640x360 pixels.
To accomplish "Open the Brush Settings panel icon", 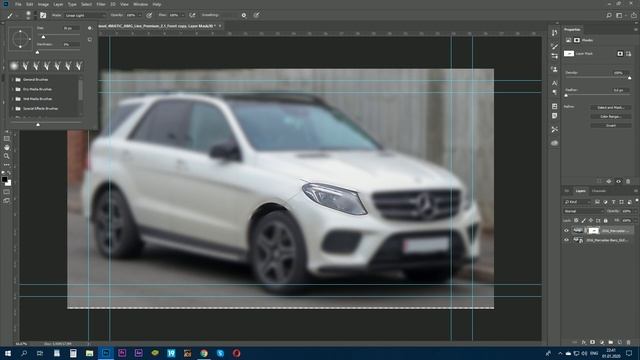I will tap(554, 46).
